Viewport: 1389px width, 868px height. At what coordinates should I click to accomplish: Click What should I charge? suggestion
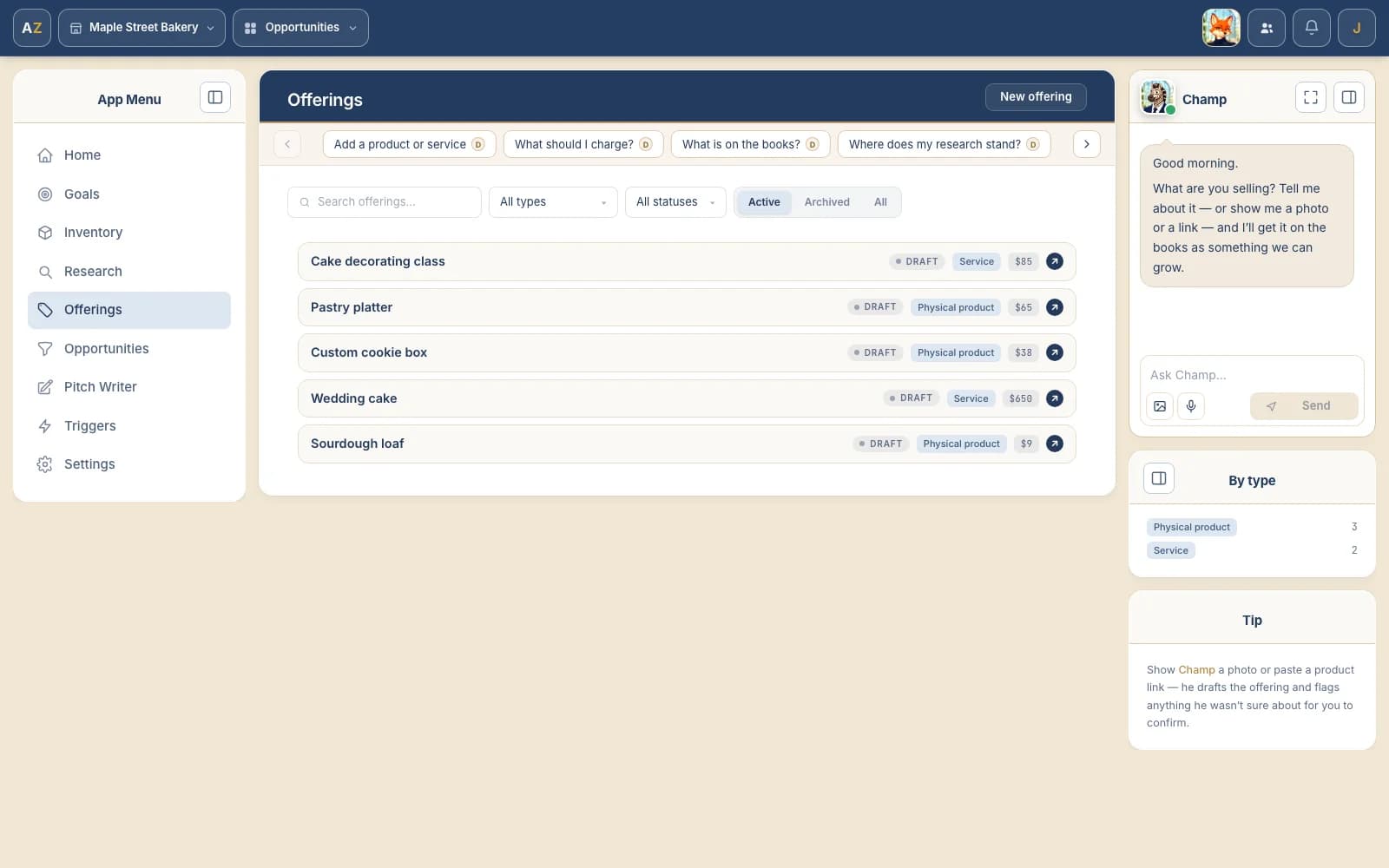point(583,144)
